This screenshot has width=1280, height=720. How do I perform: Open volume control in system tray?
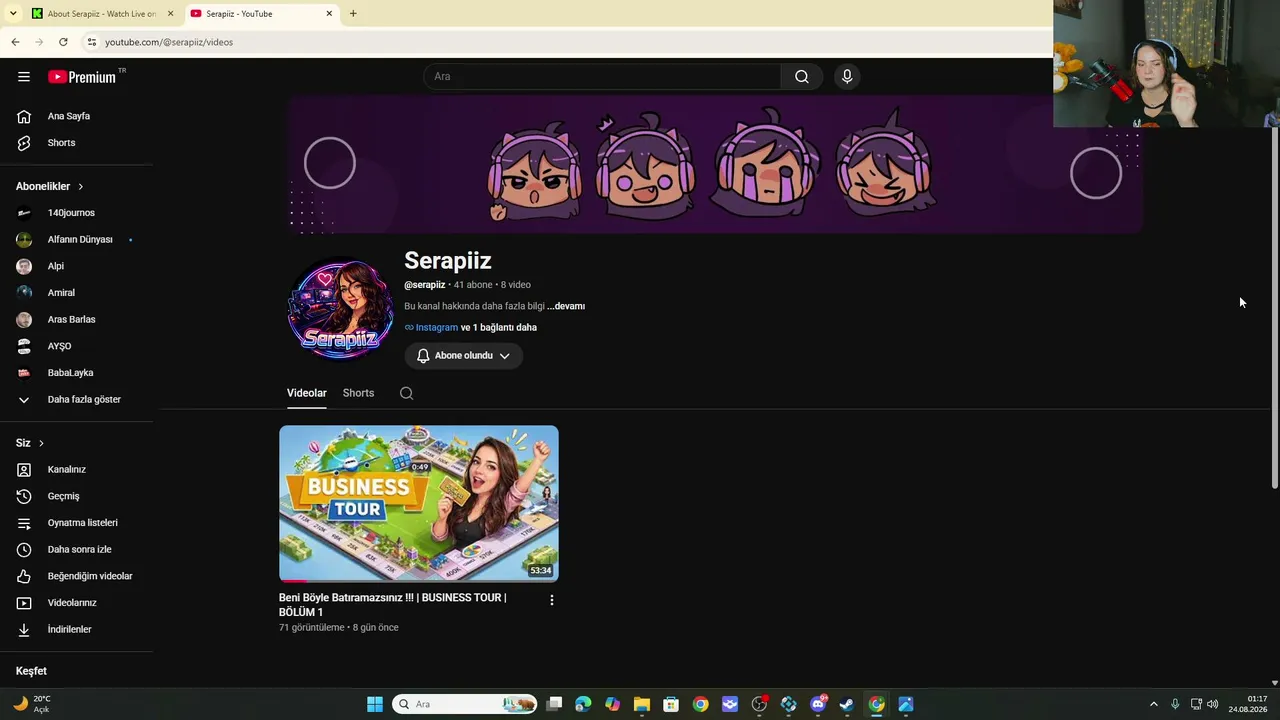1213,704
